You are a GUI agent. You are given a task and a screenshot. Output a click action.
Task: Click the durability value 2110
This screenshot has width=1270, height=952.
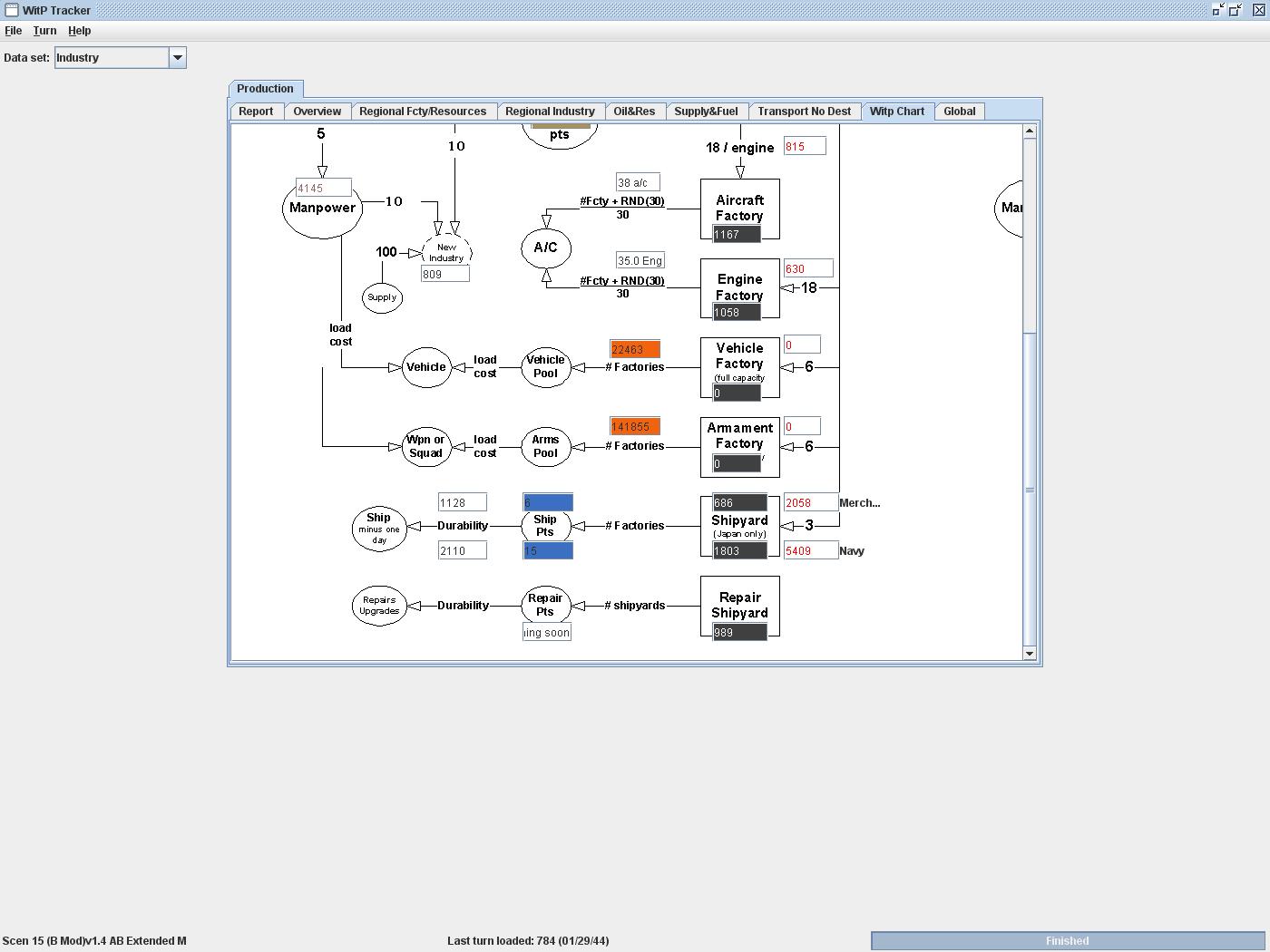(x=463, y=550)
